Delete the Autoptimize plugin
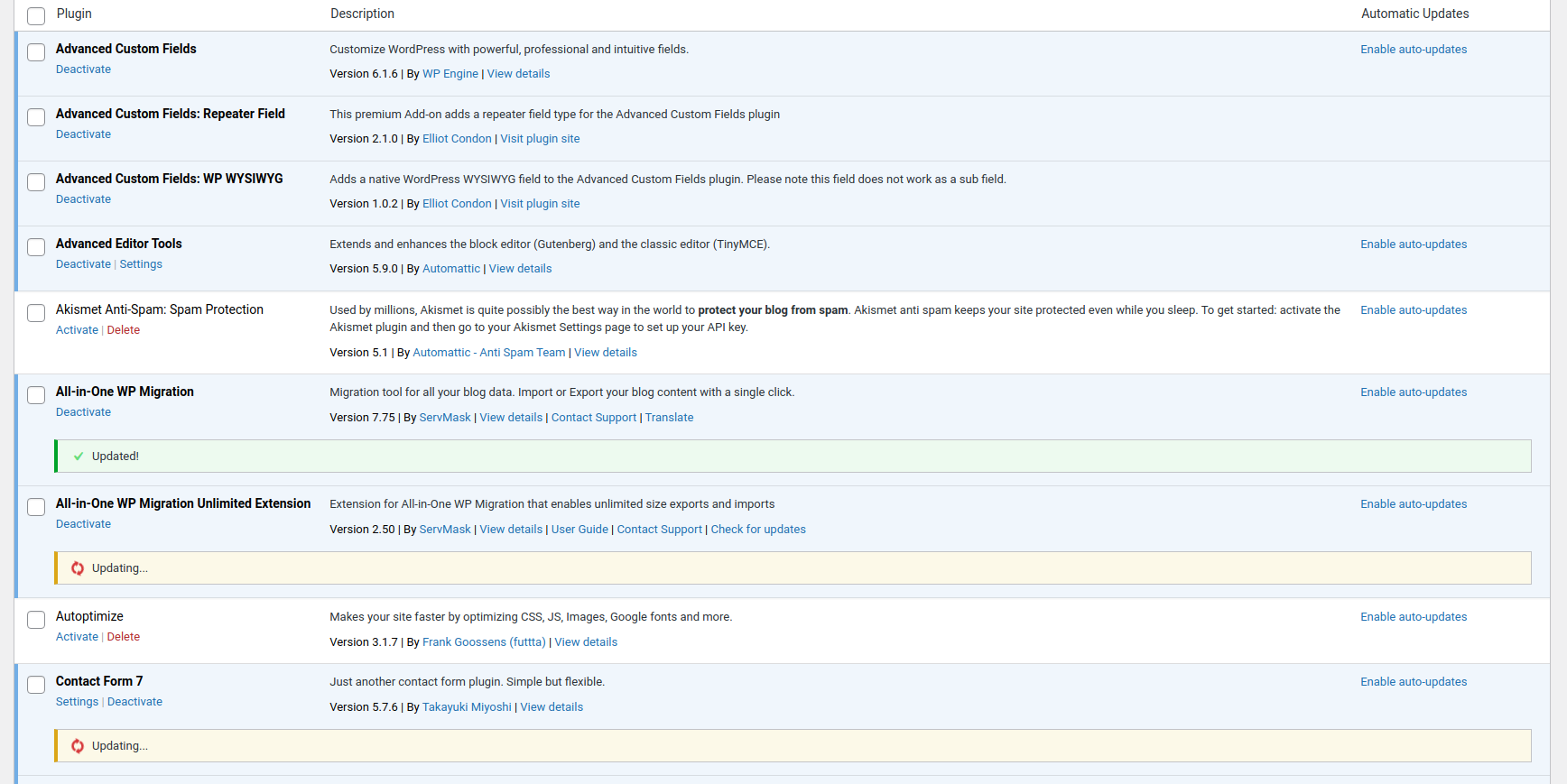 (x=124, y=637)
